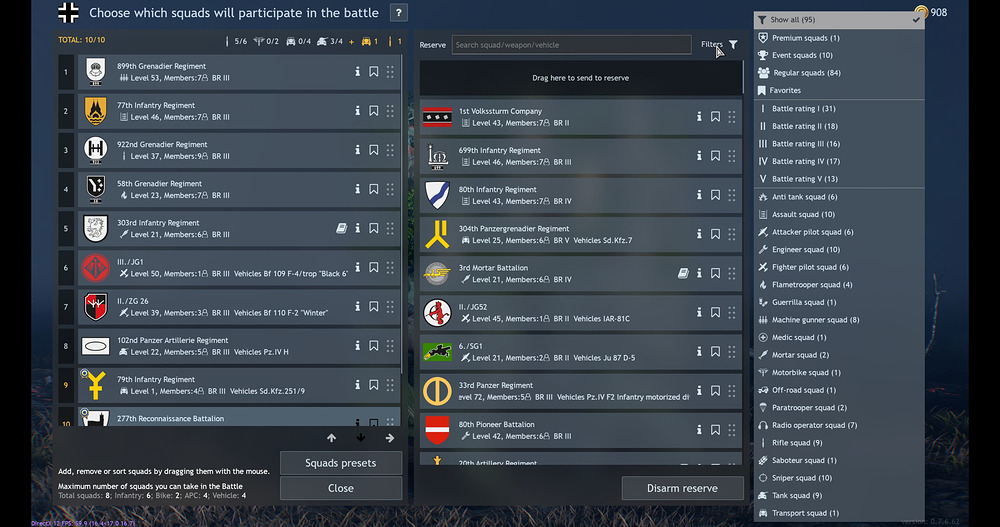Open Squads presets
This screenshot has width=1000, height=527.
341,463
